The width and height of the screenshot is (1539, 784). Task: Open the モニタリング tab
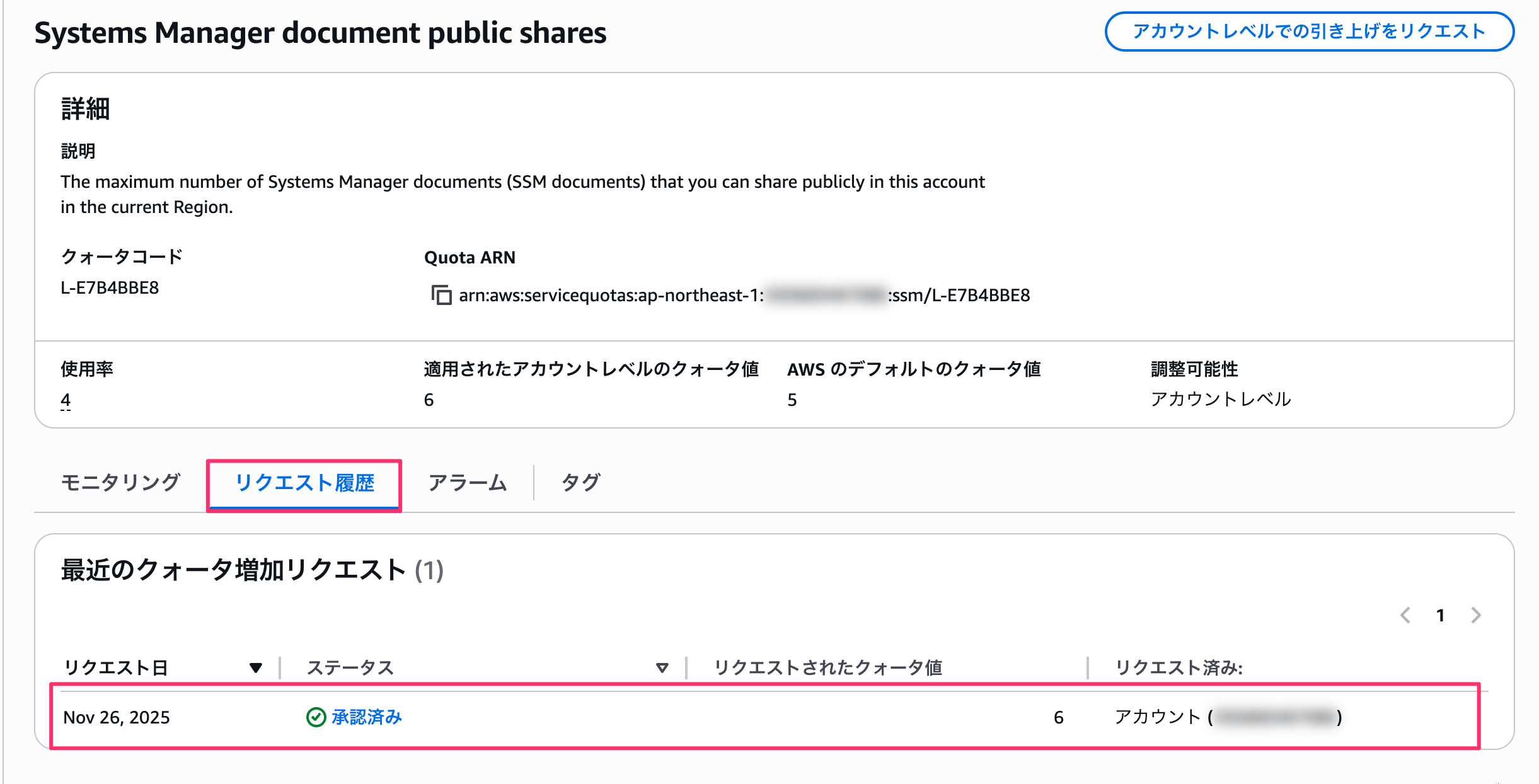tap(120, 483)
